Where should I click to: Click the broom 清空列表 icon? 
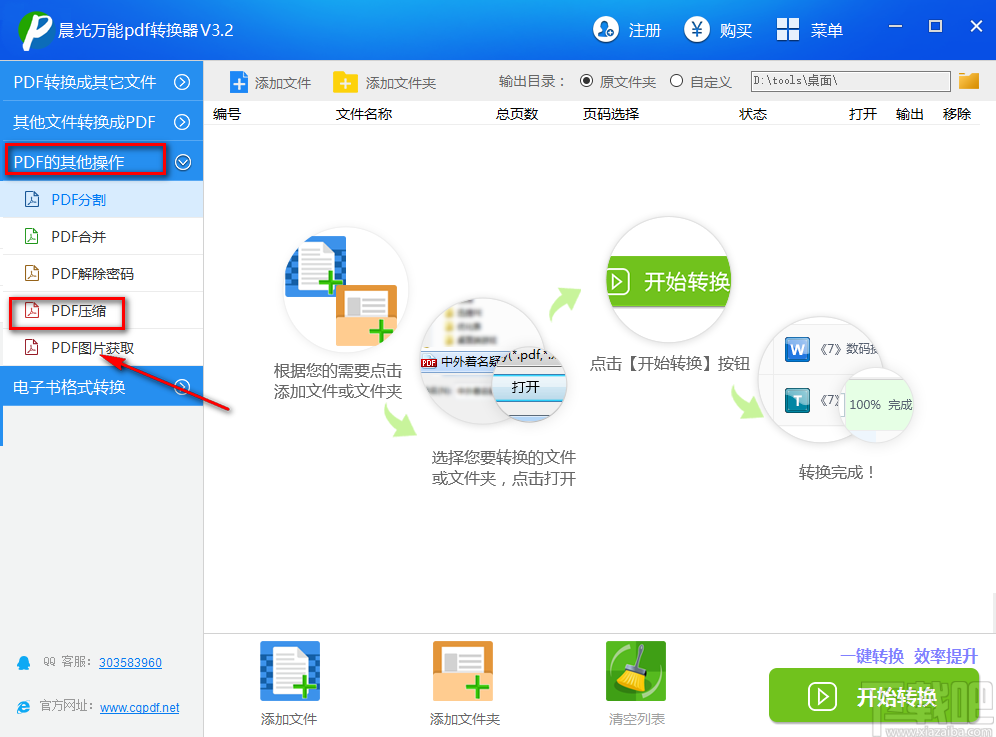pos(636,671)
